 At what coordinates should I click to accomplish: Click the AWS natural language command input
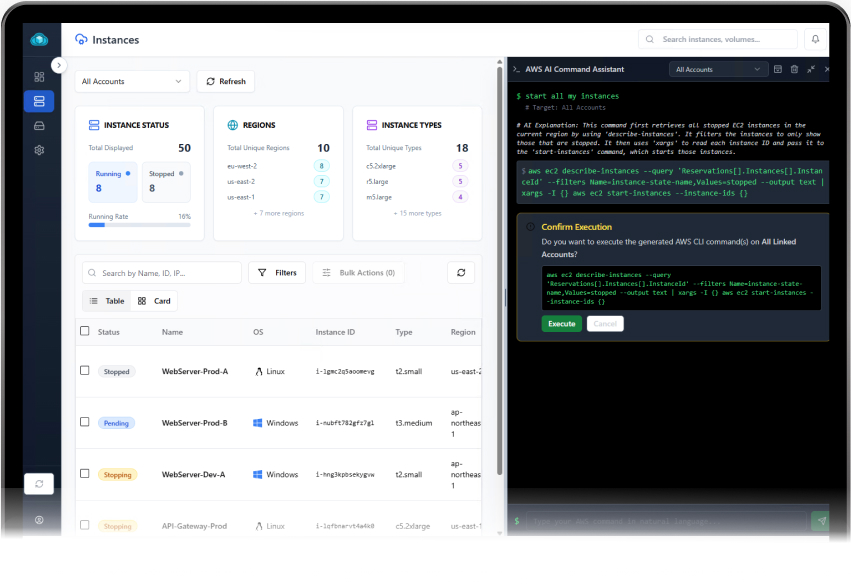(x=666, y=521)
